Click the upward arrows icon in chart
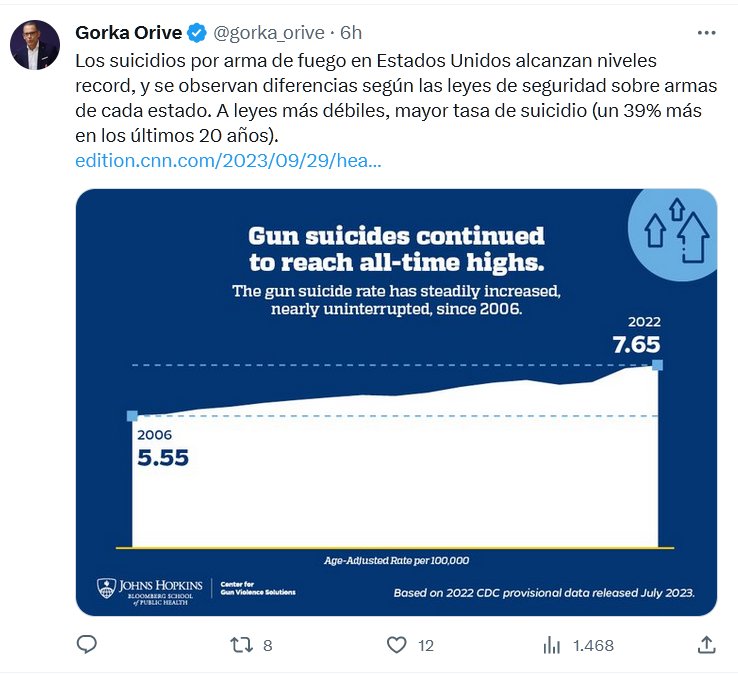Screen dimensions: 738x674 [x=676, y=232]
